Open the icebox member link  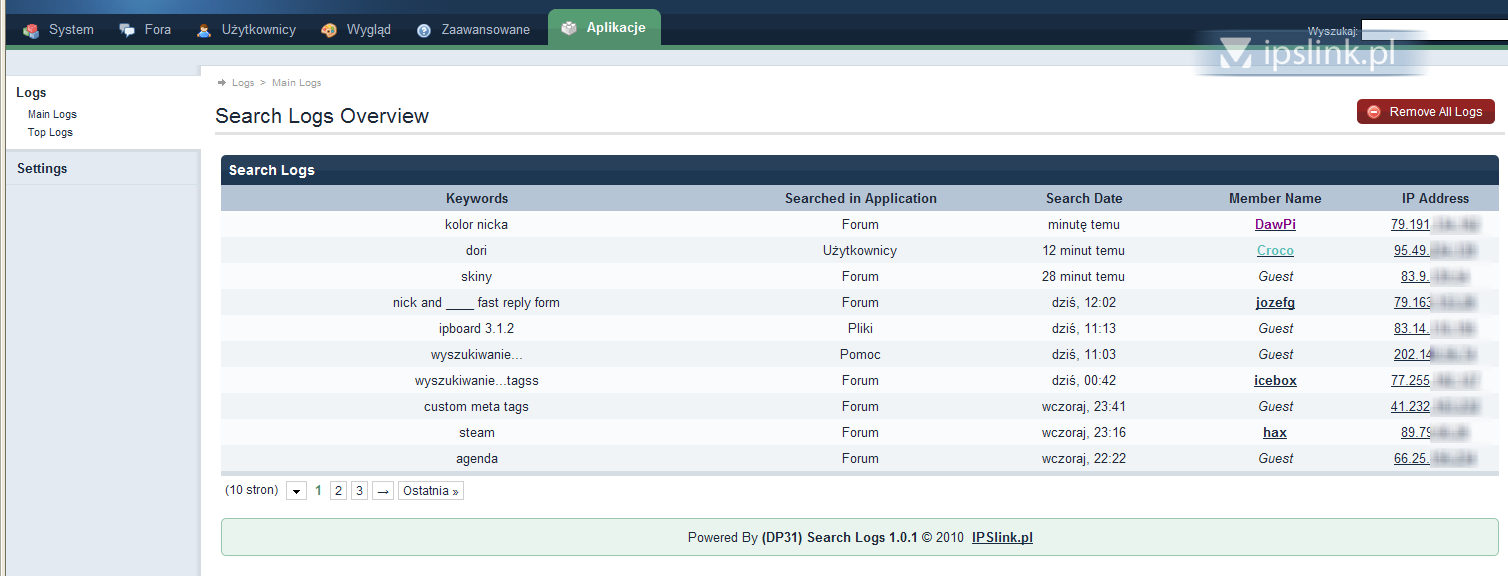1275,381
